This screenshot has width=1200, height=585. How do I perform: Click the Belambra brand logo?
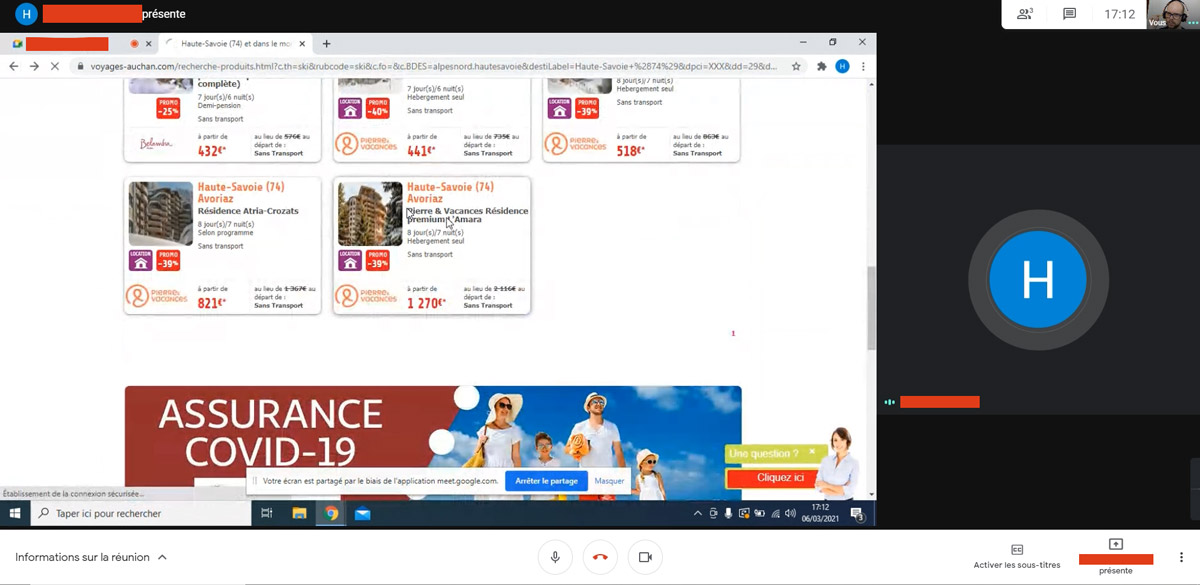click(156, 144)
